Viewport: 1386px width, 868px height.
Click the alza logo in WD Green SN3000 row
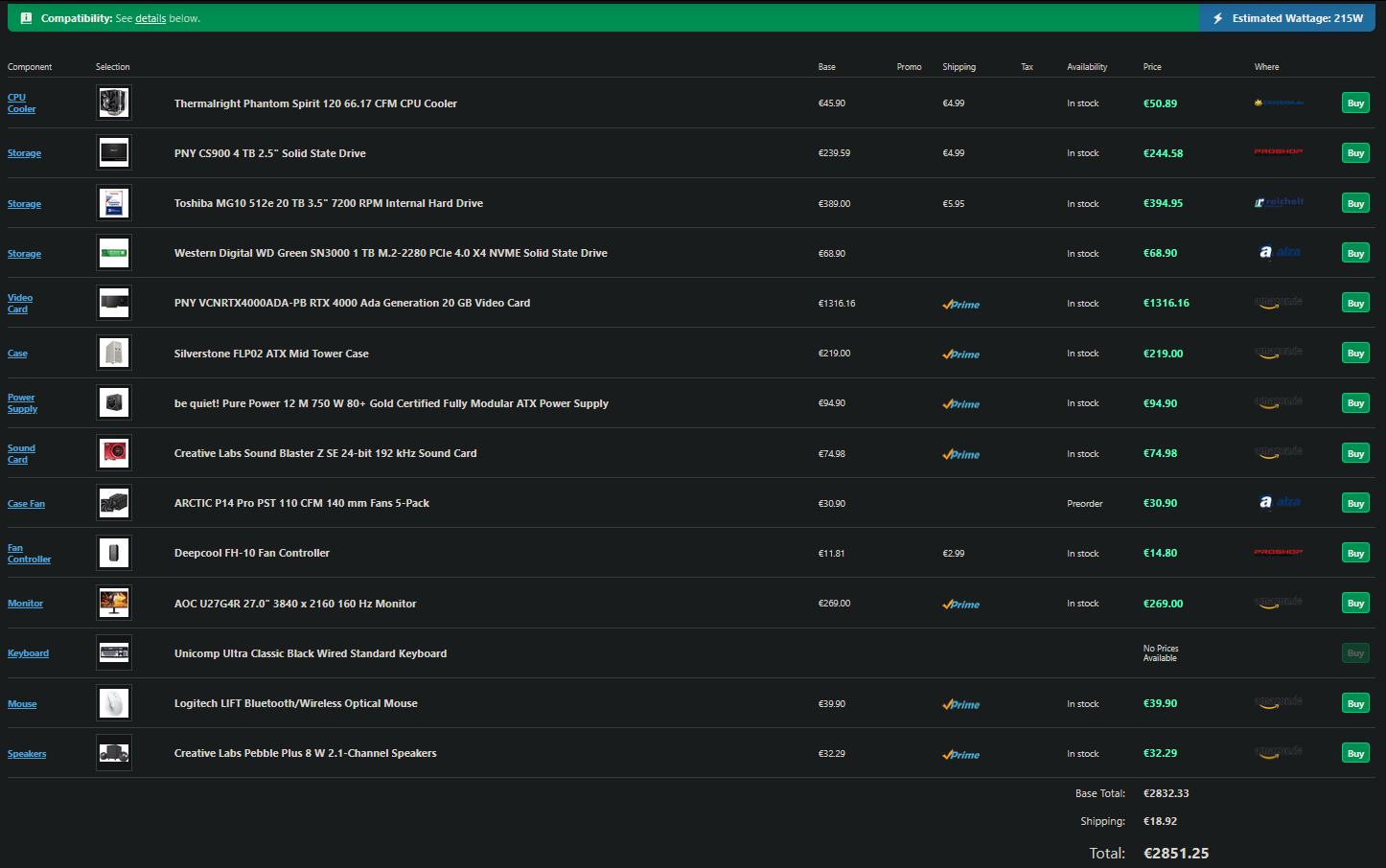1280,252
